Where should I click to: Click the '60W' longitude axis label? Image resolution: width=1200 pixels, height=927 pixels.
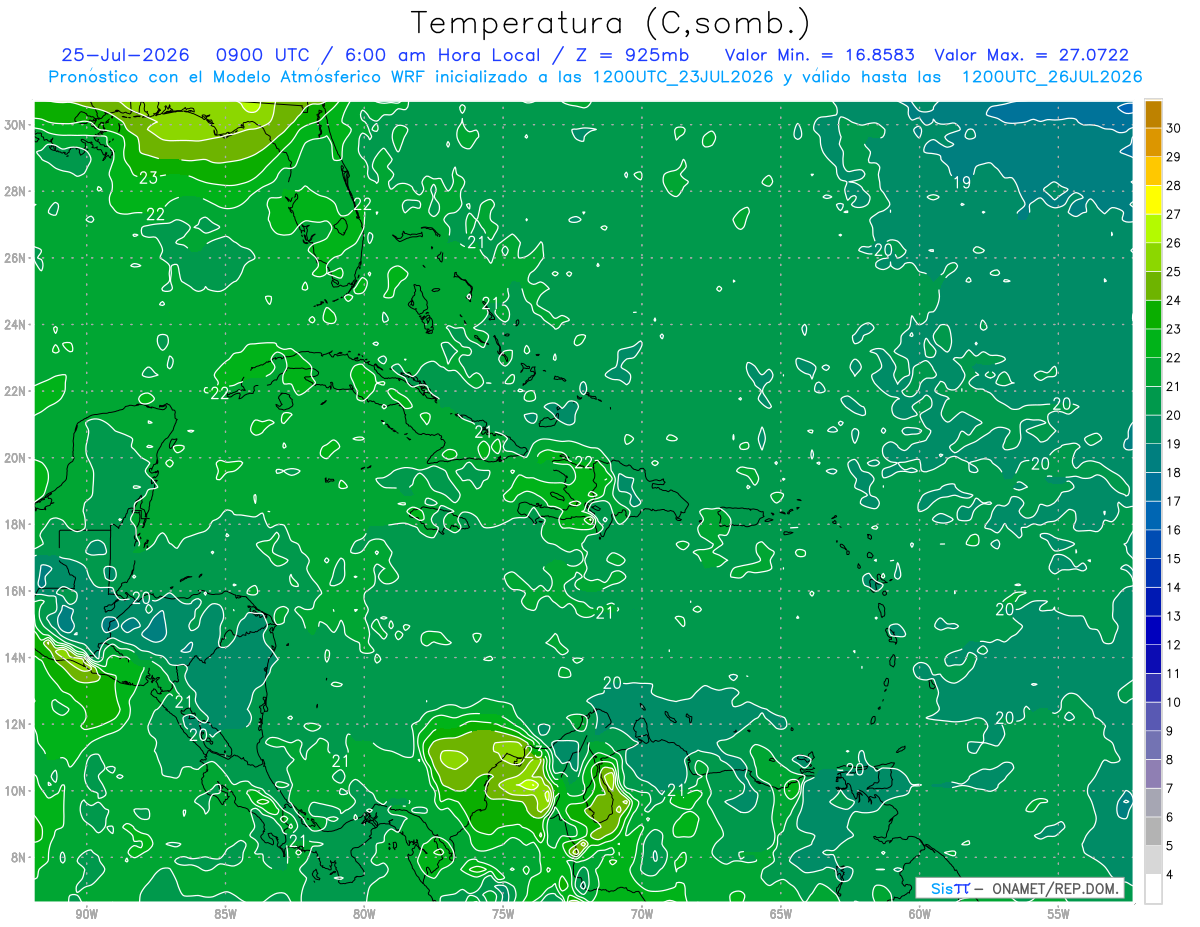click(920, 913)
